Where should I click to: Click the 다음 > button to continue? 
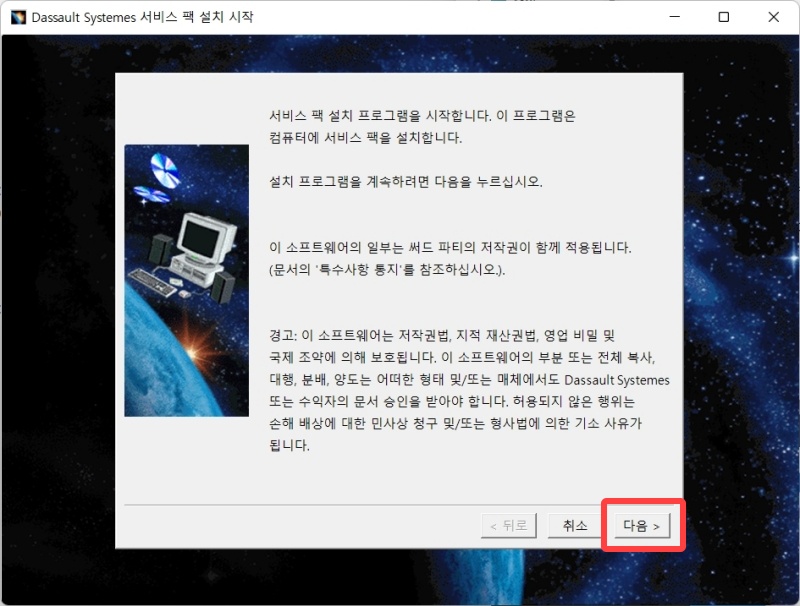tap(641, 525)
